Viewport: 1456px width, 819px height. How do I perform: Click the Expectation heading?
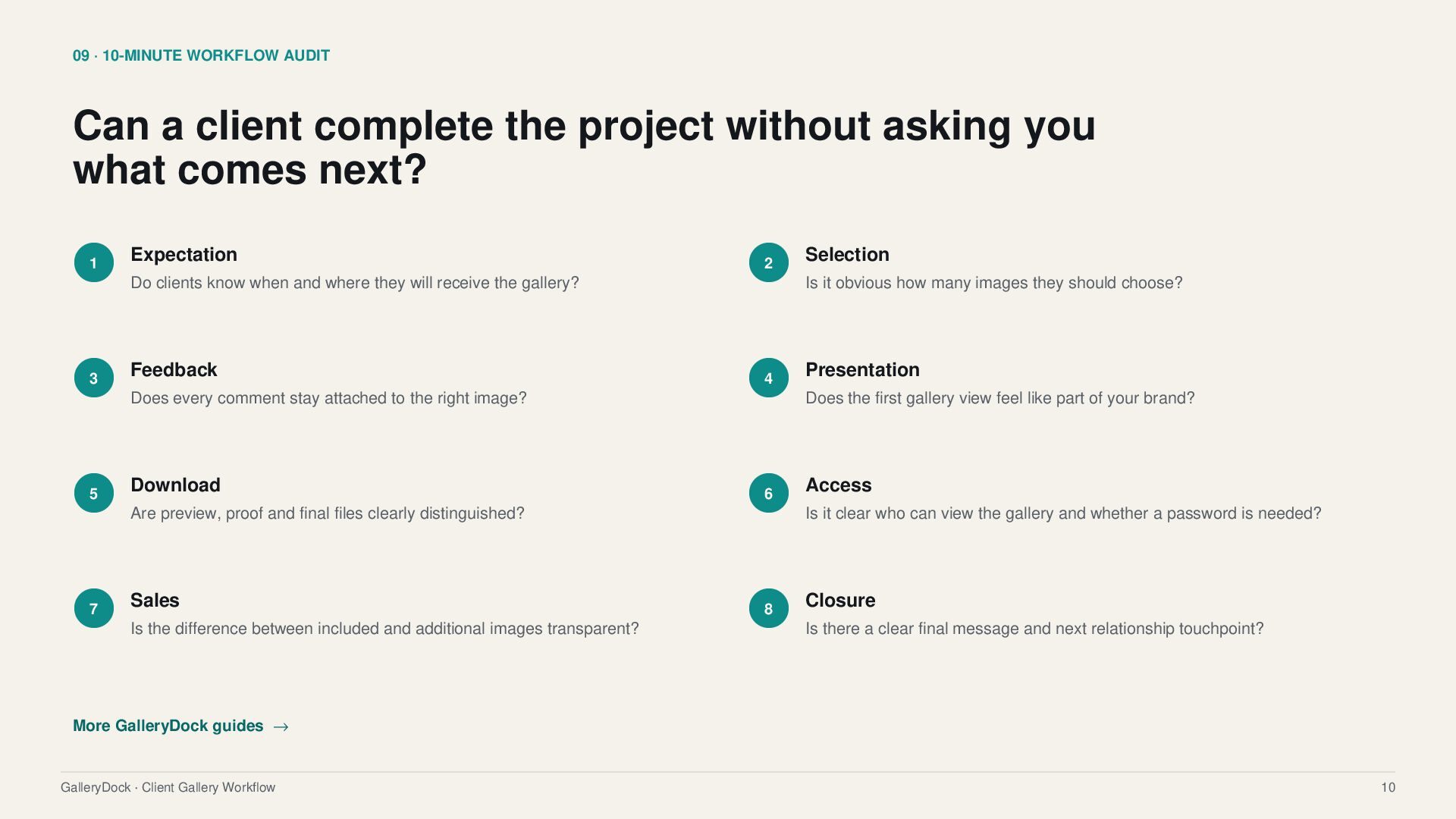(x=184, y=255)
